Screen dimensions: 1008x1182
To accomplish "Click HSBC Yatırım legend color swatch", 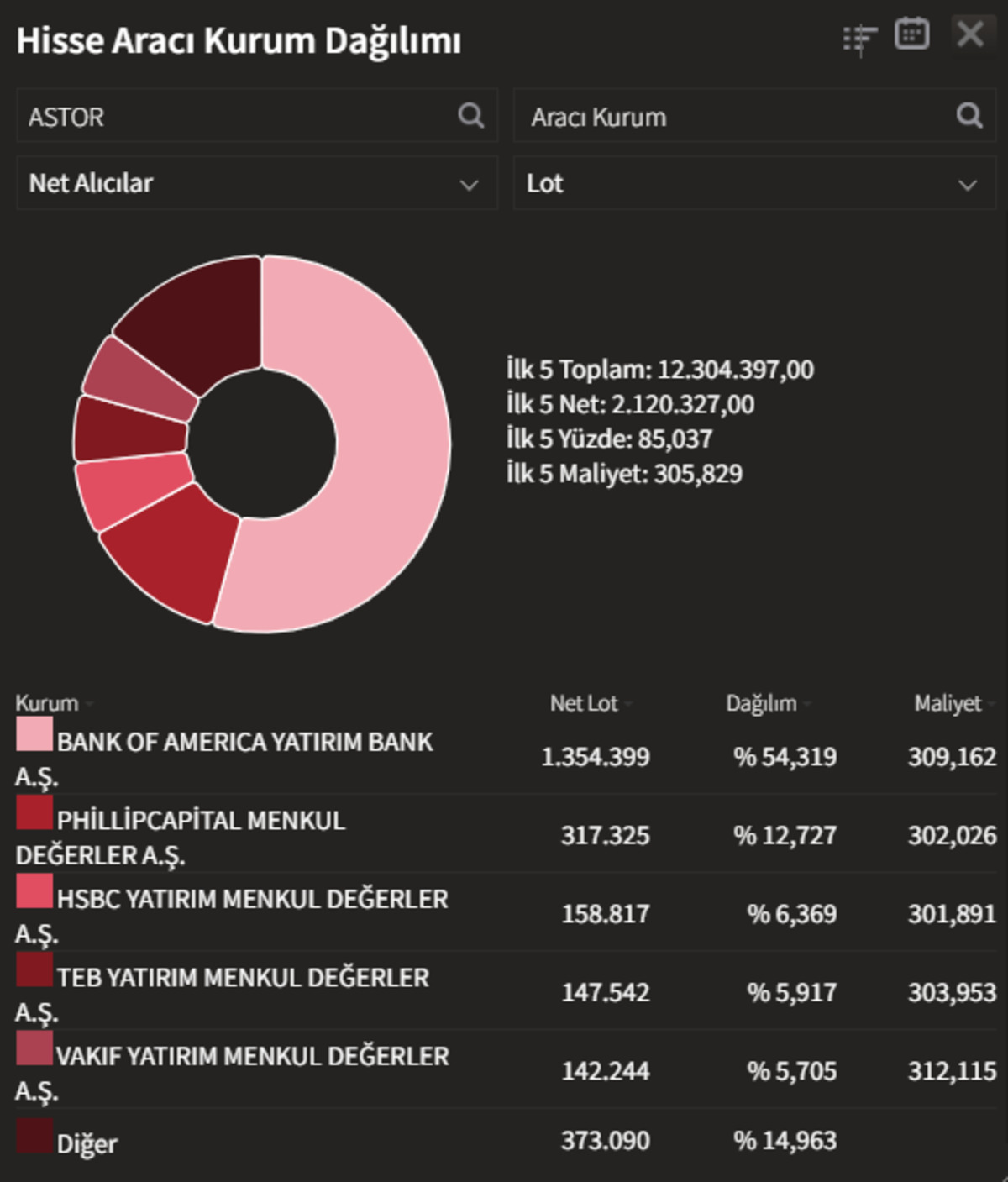I will click(34, 890).
